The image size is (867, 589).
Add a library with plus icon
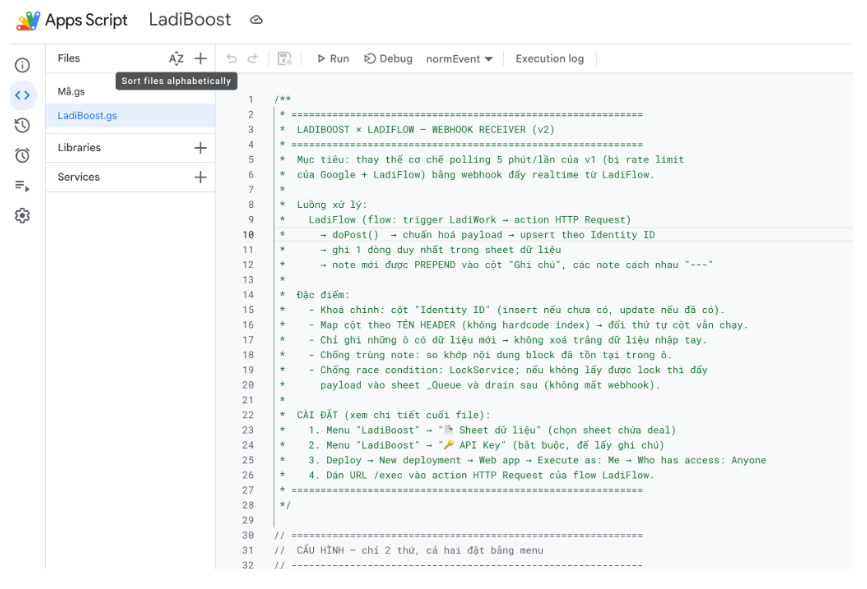[x=201, y=148]
